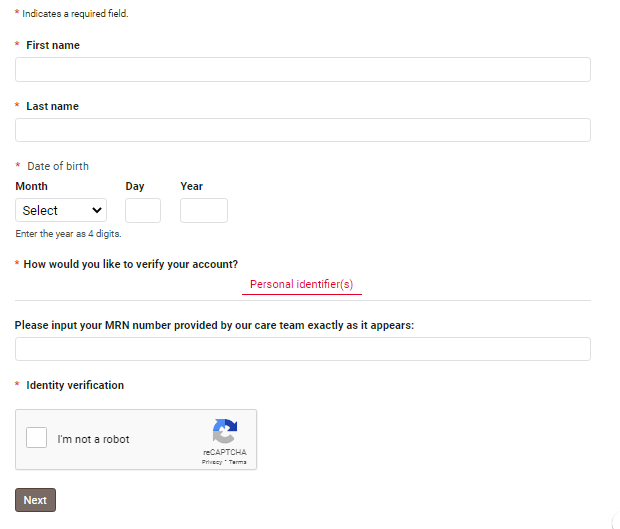
Task: Open the reCAPTCHA Terms link
Action: point(237,462)
